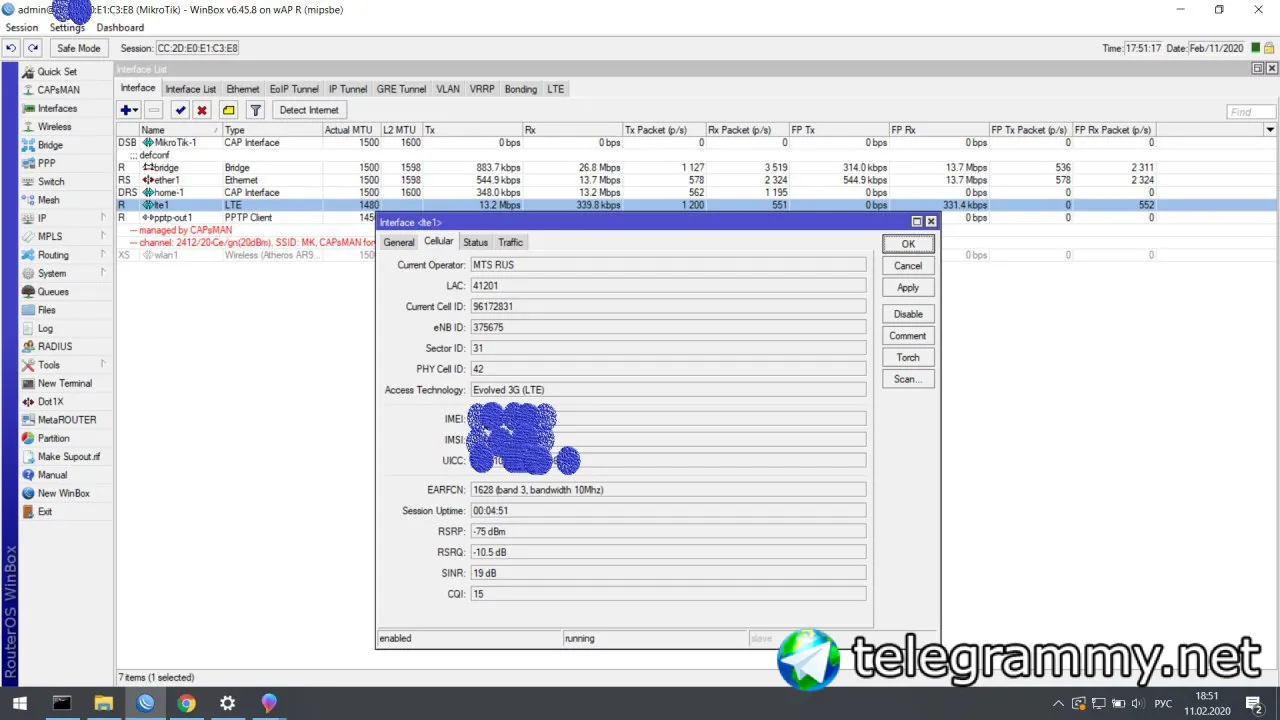
Task: Open the Manual
Action: [52, 475]
